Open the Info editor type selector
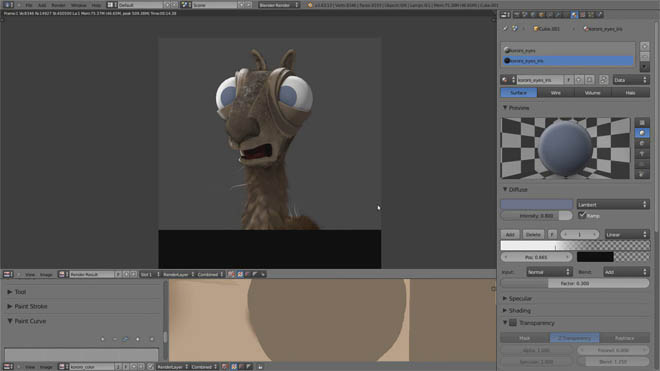Image resolution: width=660 pixels, height=371 pixels. pos(8,5)
